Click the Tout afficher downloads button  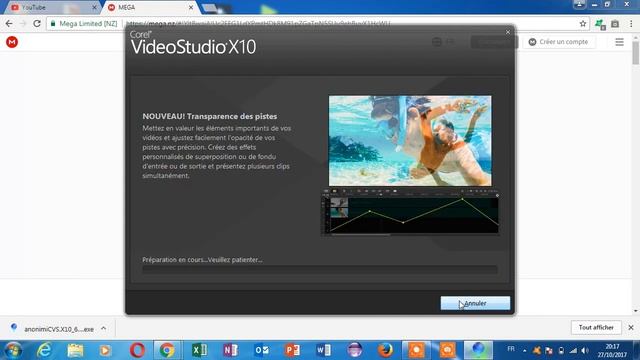596,327
